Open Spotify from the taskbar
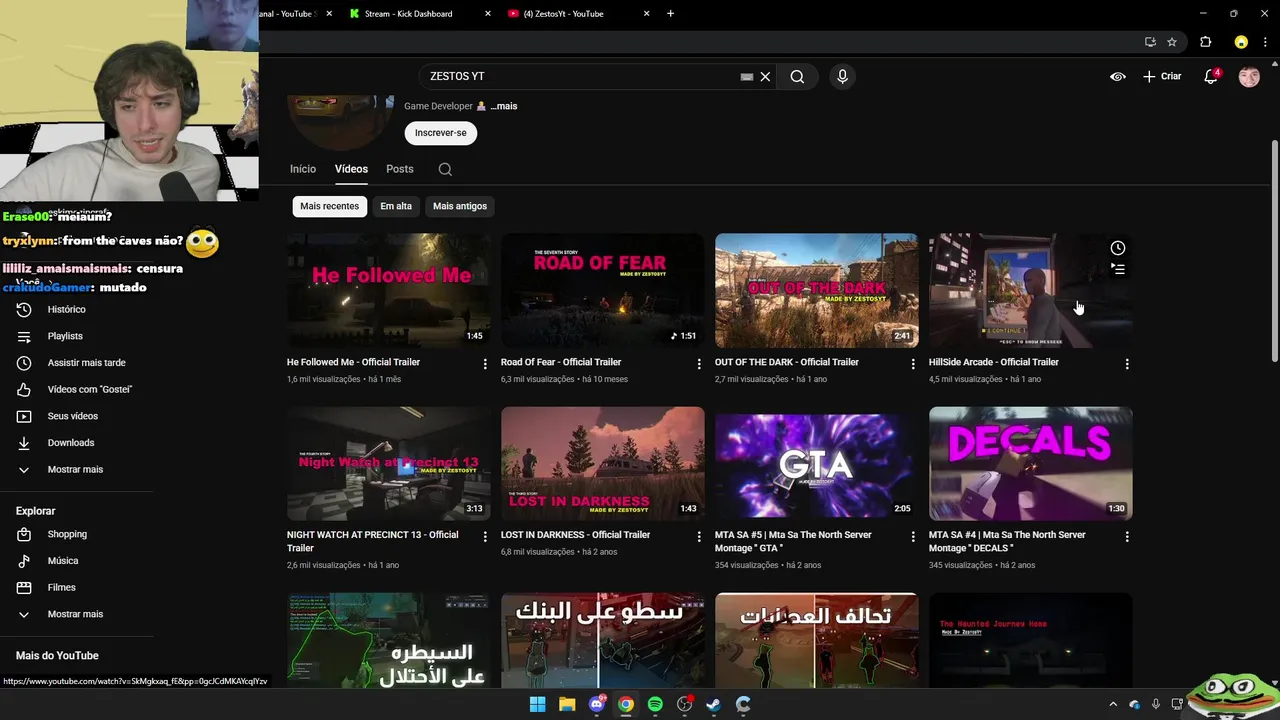Image resolution: width=1280 pixels, height=720 pixels. point(655,704)
